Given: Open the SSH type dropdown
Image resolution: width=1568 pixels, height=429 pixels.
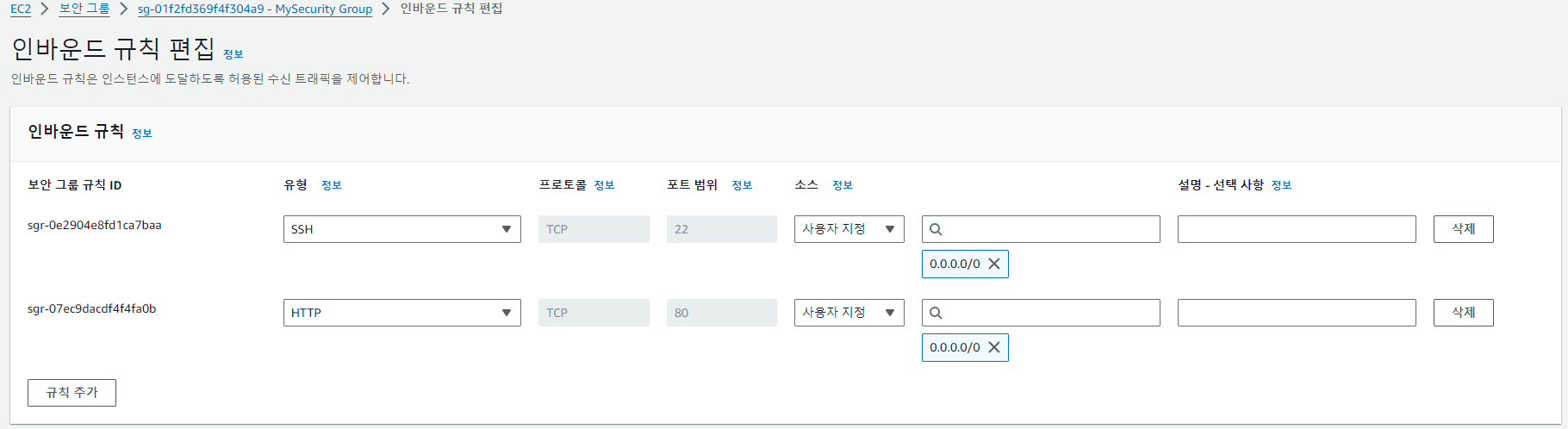Looking at the screenshot, I should tap(402, 229).
